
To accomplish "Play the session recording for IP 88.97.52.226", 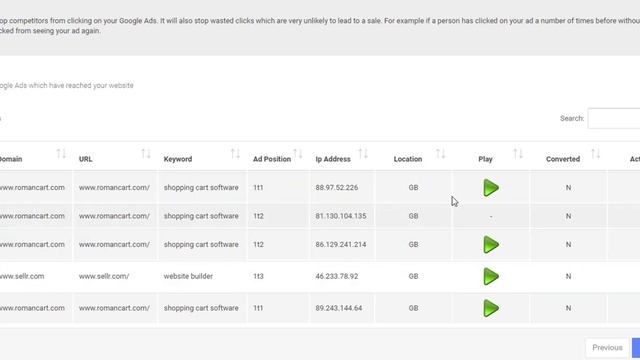I will pyautogui.click(x=491, y=188).
